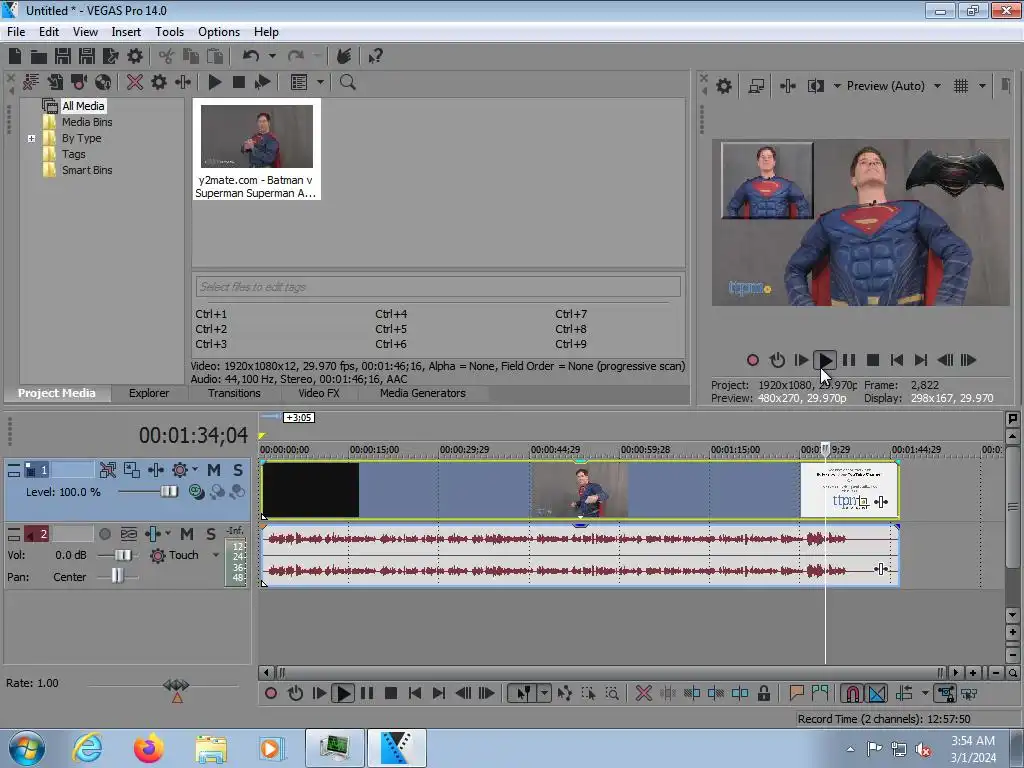
Task: Go to end in the preview controls
Action: (x=921, y=360)
